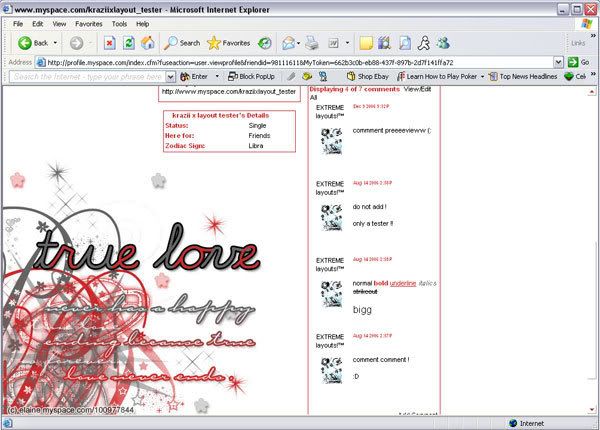Viewport: 600px width, 430px height.
Task: Open the Top News Headlines toolbar link
Action: (x=523, y=77)
